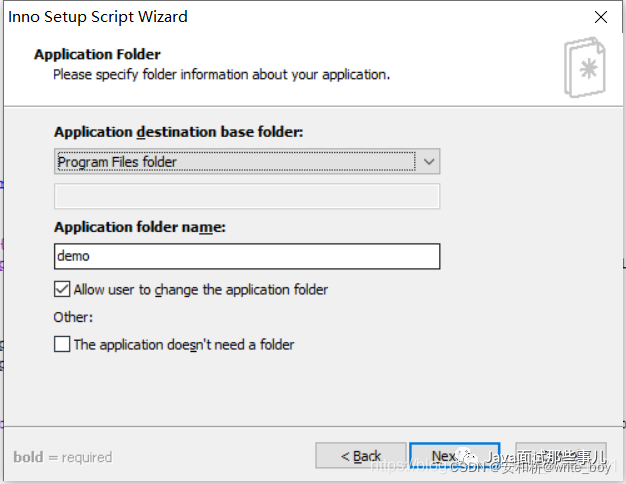Click the Application folder name field containing demo
Screen dimensions: 626x484
pos(247,256)
